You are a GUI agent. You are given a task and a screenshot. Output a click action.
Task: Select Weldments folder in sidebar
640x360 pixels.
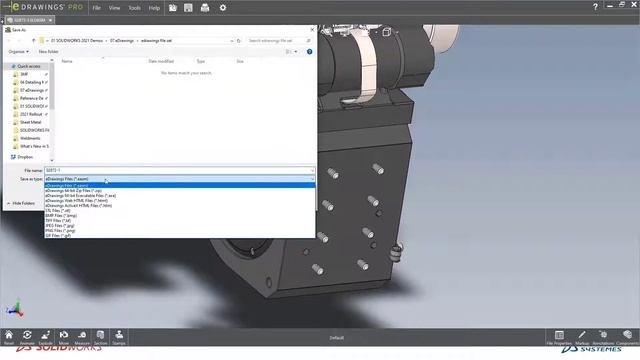(x=29, y=138)
